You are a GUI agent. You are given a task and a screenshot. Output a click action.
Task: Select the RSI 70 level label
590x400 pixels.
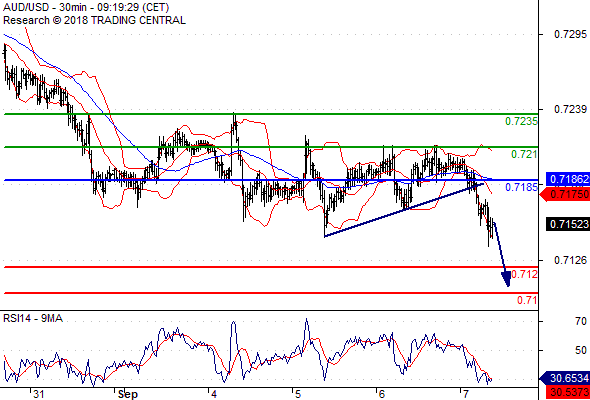pos(581,321)
